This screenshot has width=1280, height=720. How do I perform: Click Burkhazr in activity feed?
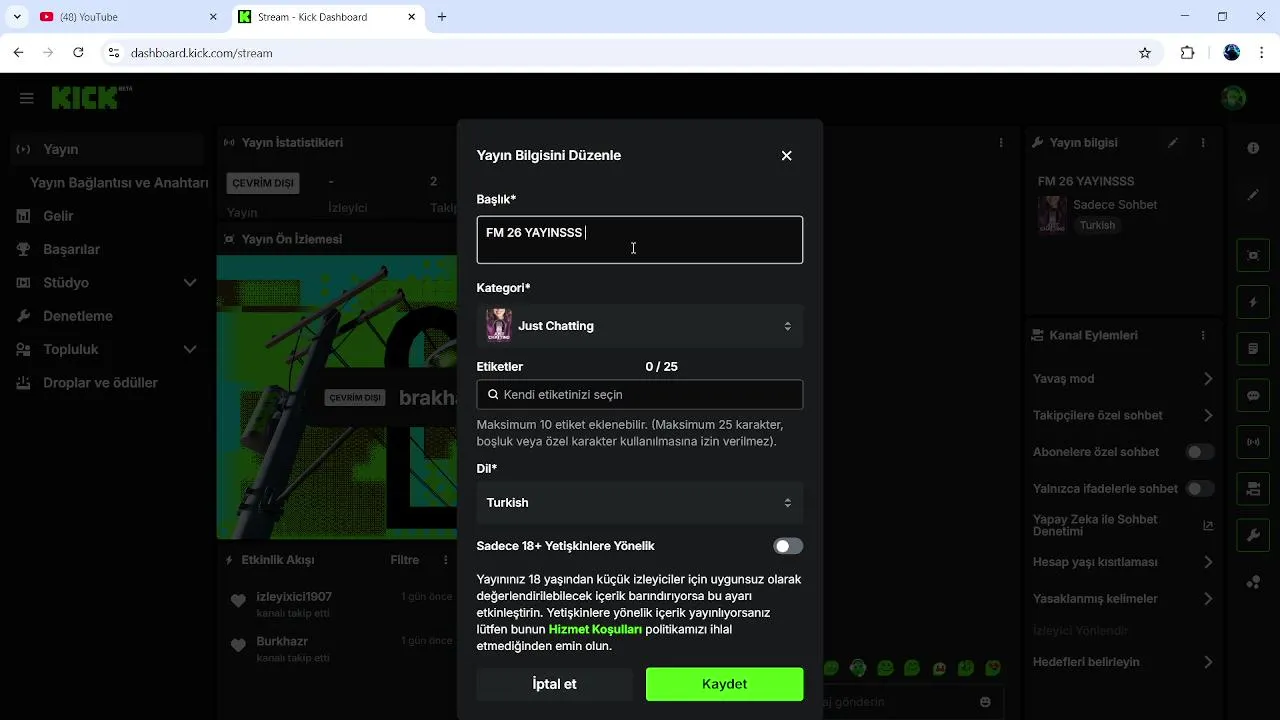pyautogui.click(x=282, y=641)
